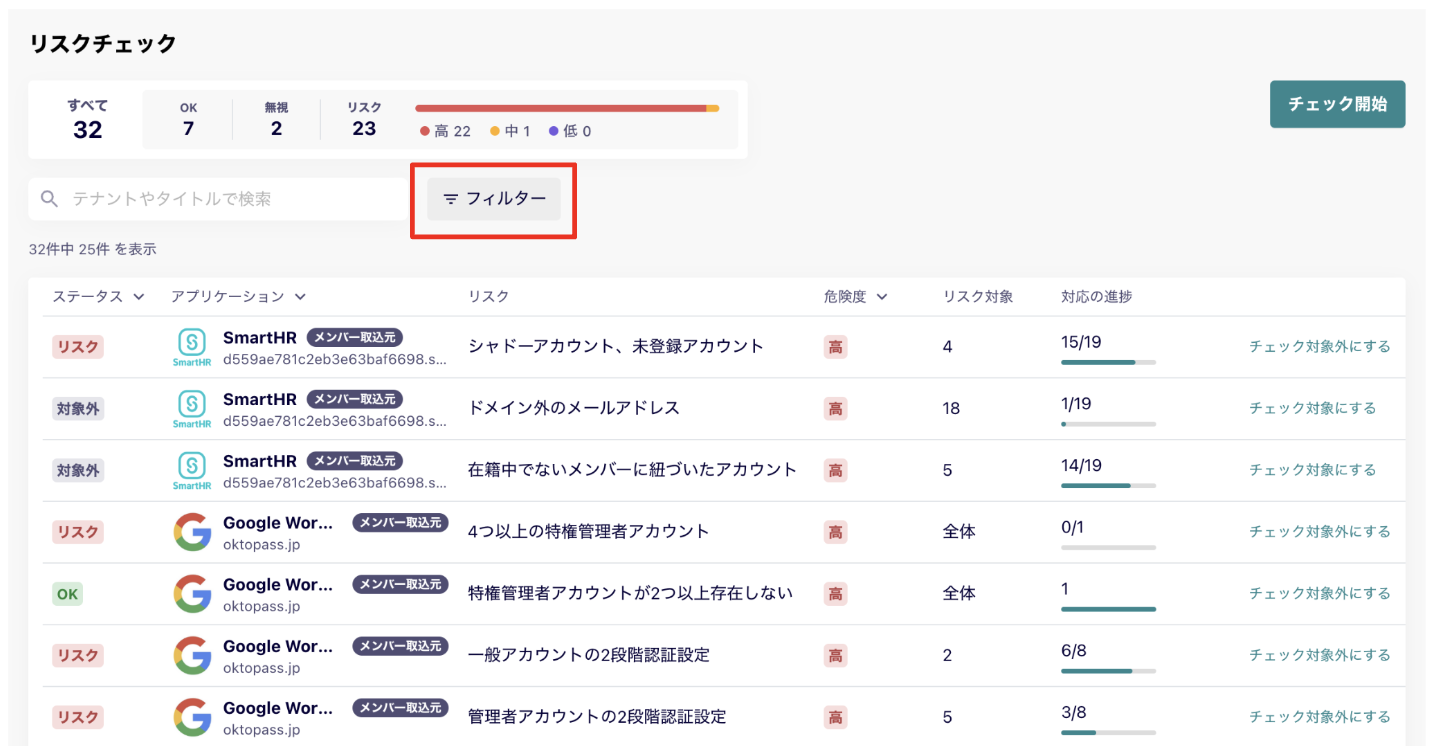Focus the tenant and title search field

tap(219, 199)
